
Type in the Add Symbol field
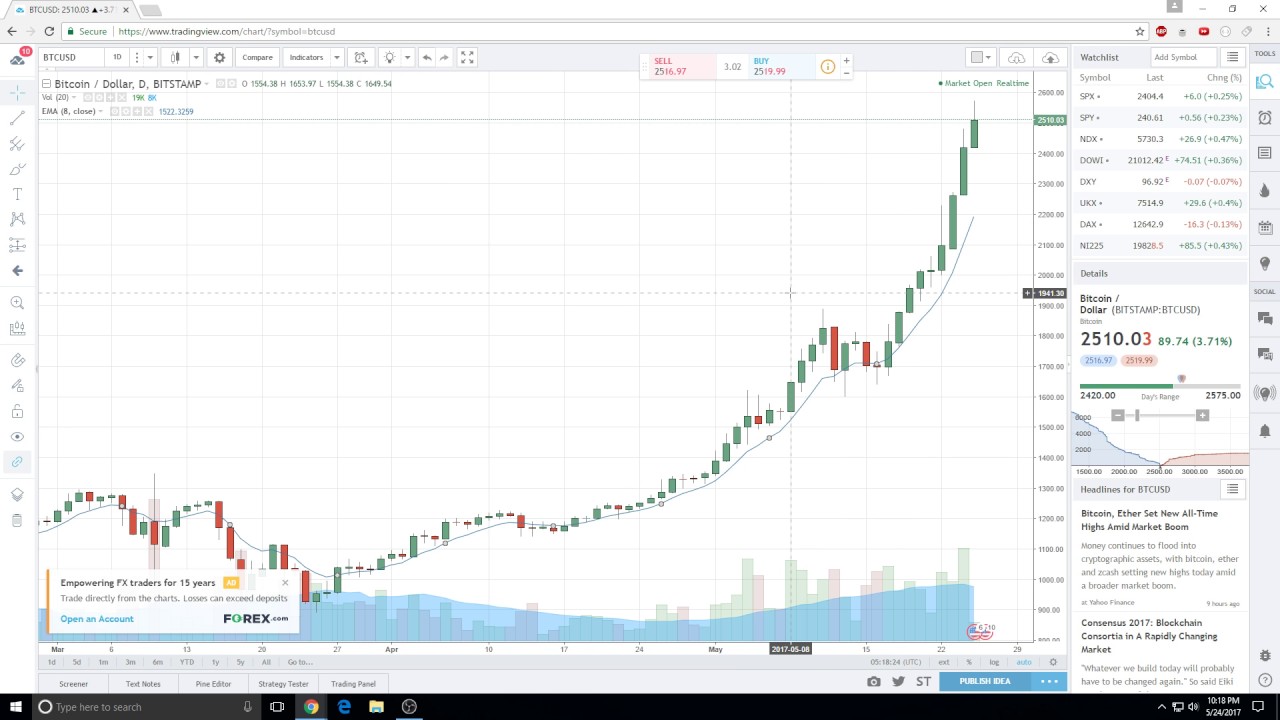point(1183,57)
